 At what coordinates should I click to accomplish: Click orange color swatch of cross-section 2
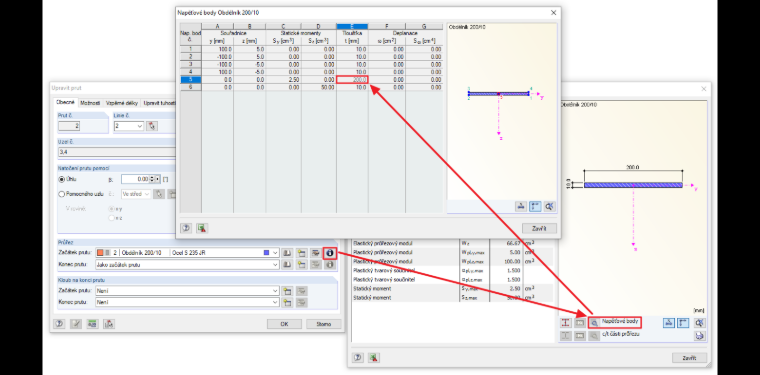(100, 253)
